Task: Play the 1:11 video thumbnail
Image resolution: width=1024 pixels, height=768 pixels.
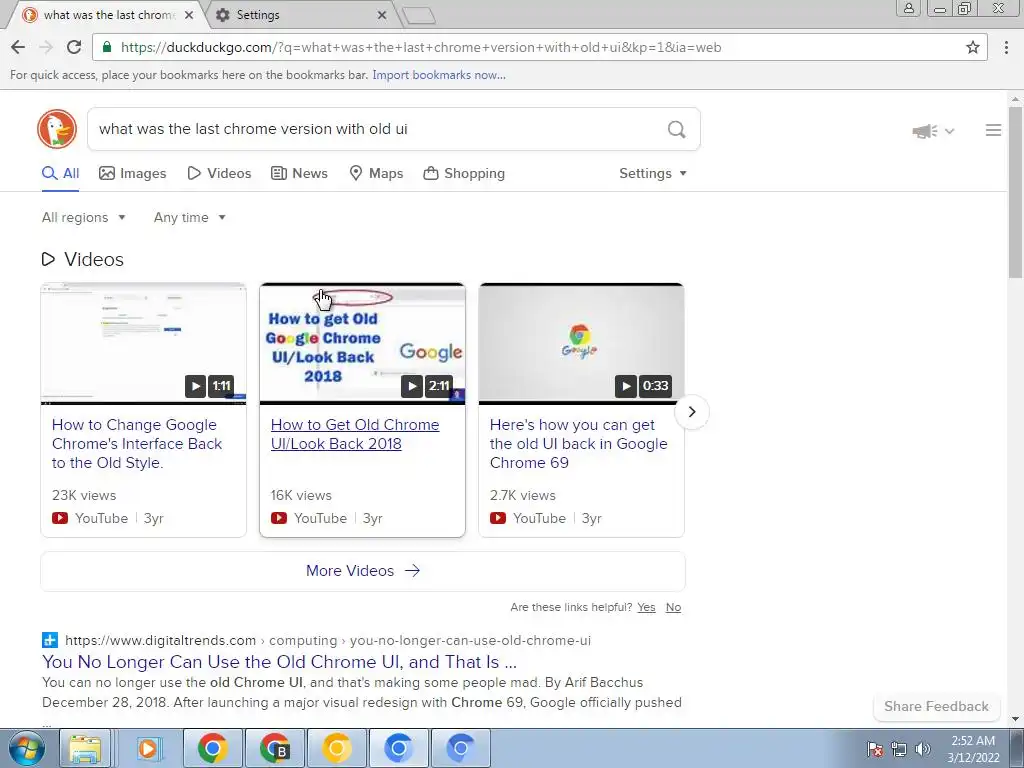Action: tap(144, 344)
